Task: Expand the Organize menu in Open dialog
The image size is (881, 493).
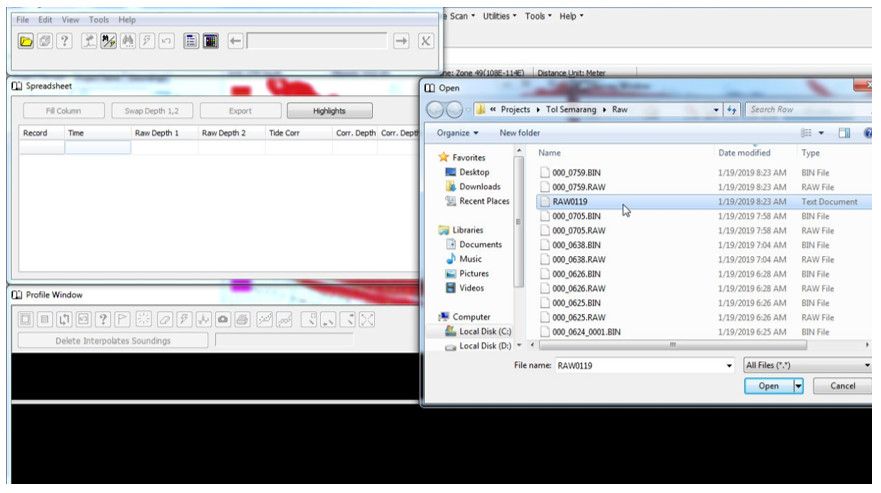Action: click(x=457, y=133)
